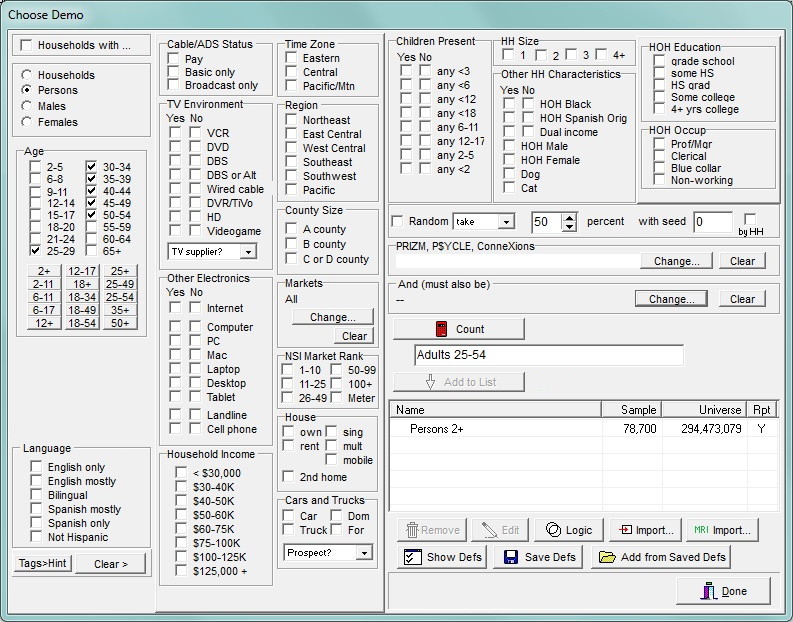Image resolution: width=793 pixels, height=622 pixels.
Task: Click the 25-54 age range preset
Action: coord(120,297)
